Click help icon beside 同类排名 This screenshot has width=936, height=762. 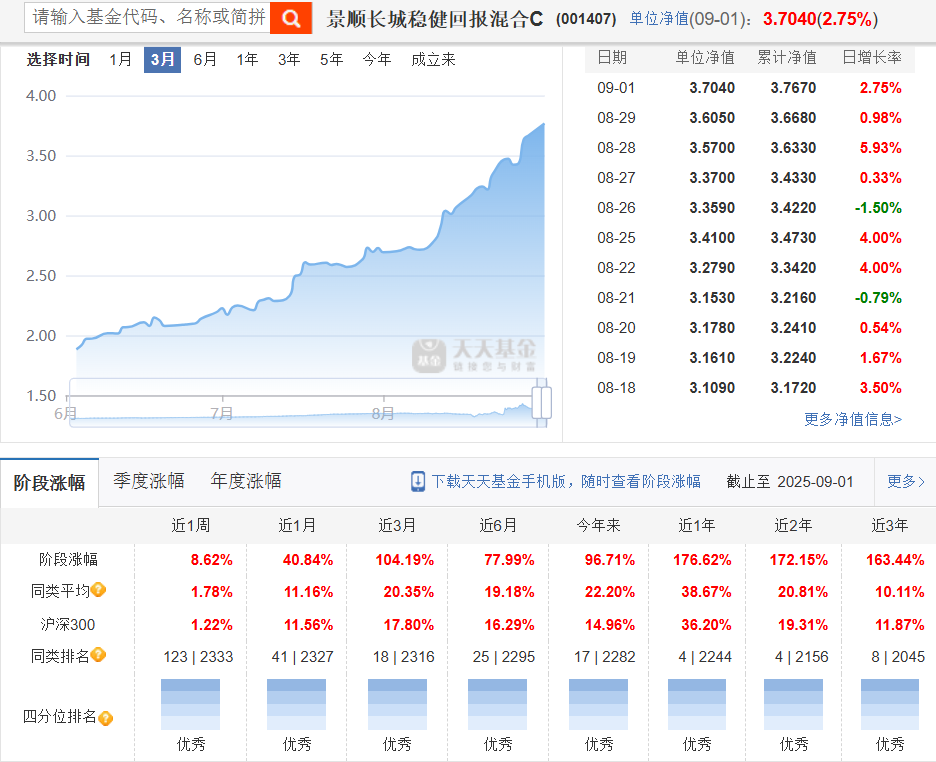pos(98,655)
